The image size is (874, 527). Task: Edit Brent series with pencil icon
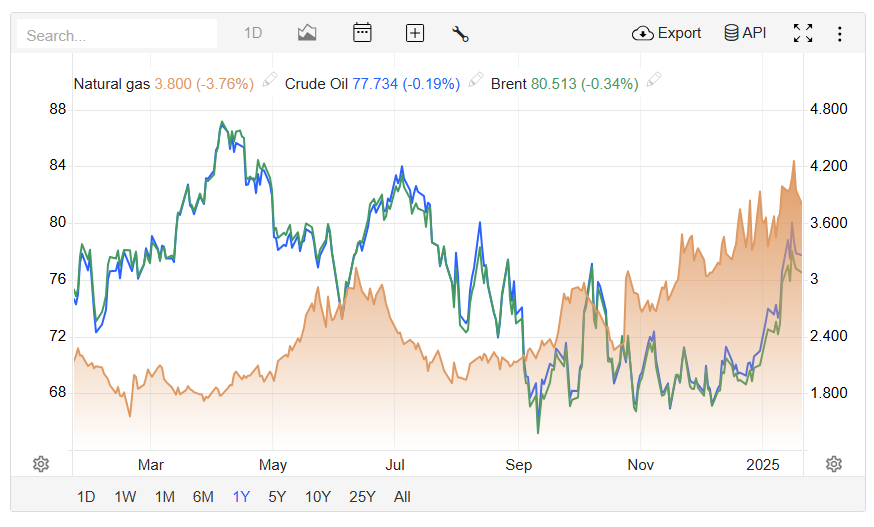(654, 82)
